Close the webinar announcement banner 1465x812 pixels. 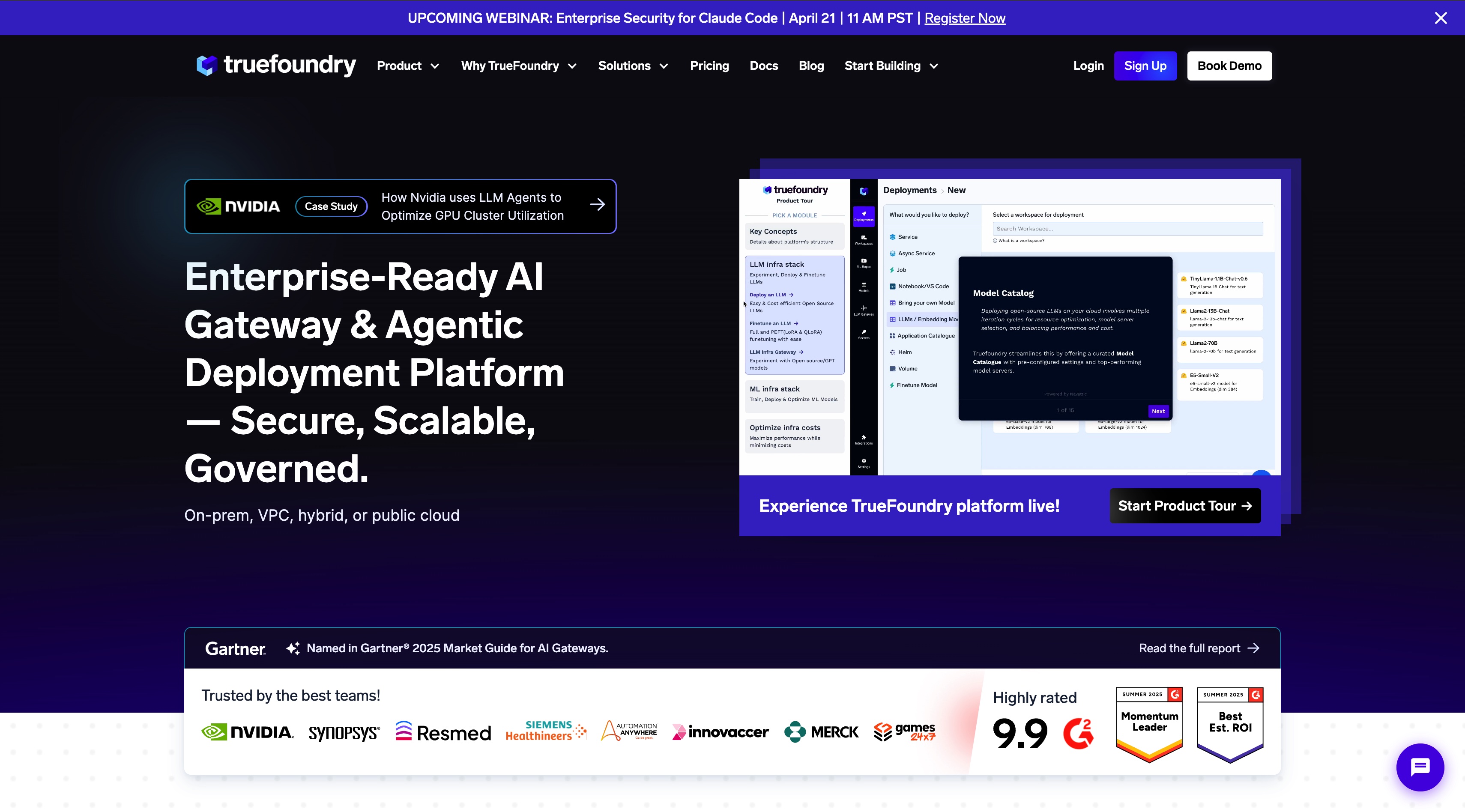tap(1441, 18)
